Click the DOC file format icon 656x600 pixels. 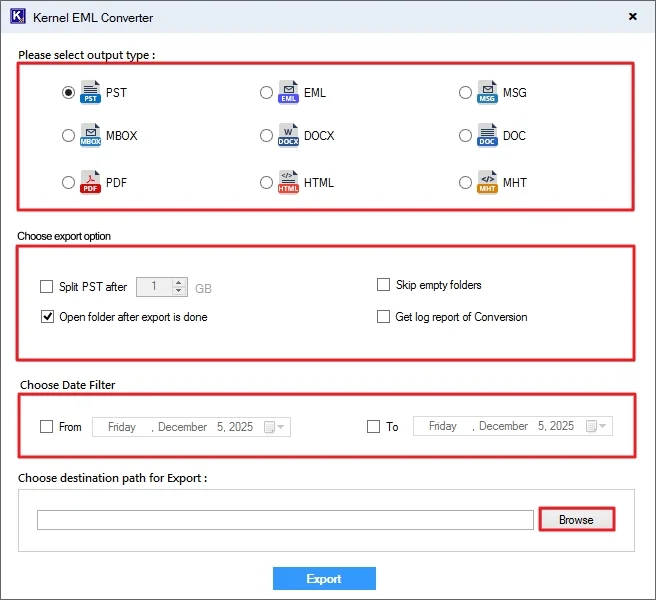(487, 135)
